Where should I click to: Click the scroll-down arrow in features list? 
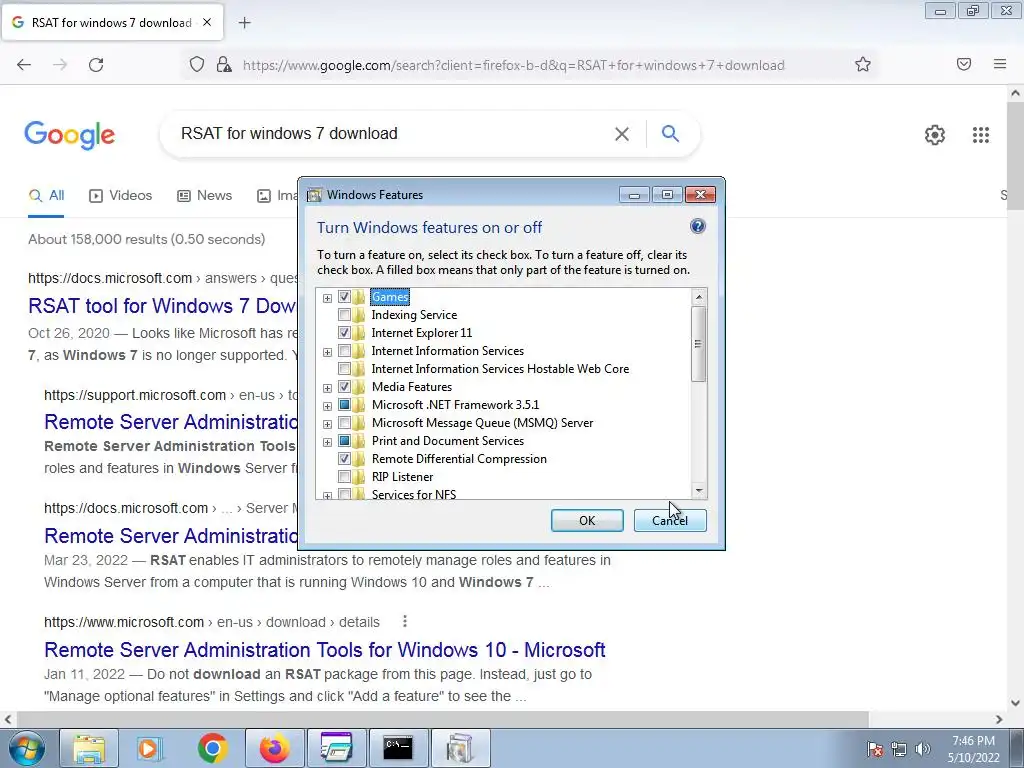click(x=699, y=490)
